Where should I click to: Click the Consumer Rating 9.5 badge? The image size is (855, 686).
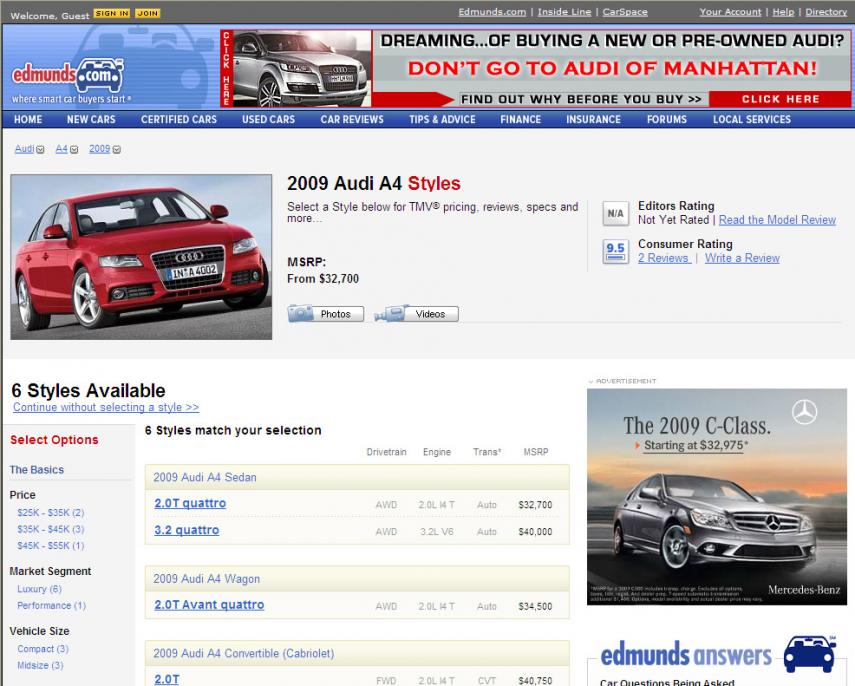pyautogui.click(x=616, y=251)
